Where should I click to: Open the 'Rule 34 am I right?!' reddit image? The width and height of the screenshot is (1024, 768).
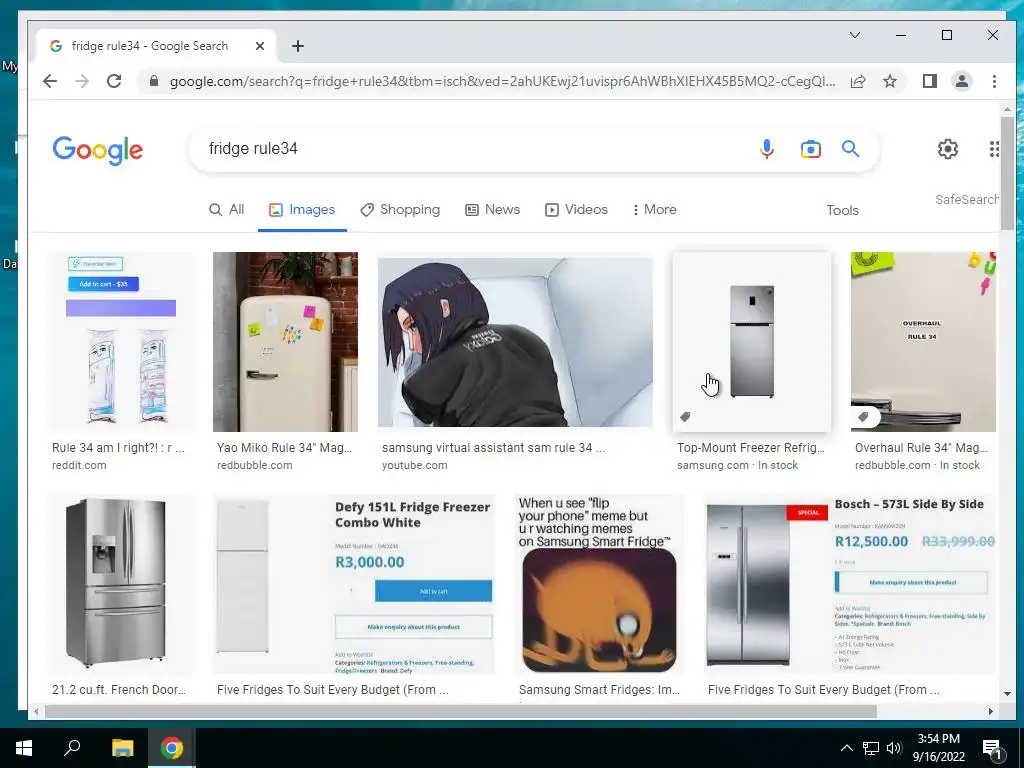pyautogui.click(x=121, y=342)
